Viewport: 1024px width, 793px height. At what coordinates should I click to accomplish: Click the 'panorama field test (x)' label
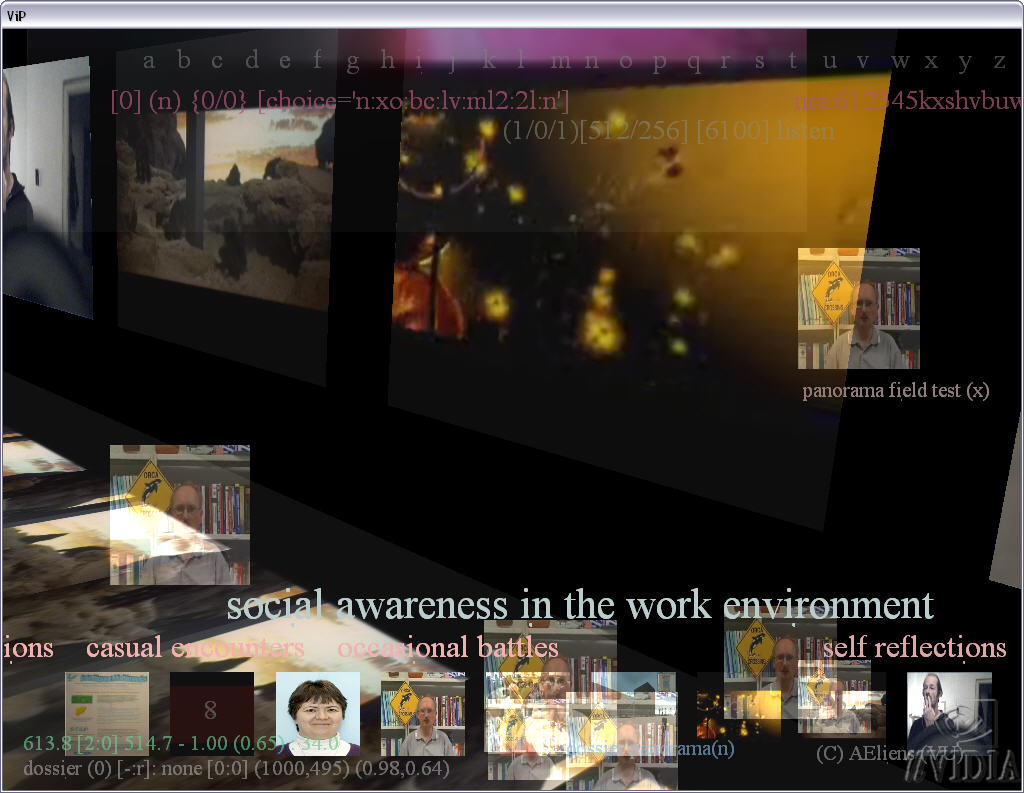(895, 391)
